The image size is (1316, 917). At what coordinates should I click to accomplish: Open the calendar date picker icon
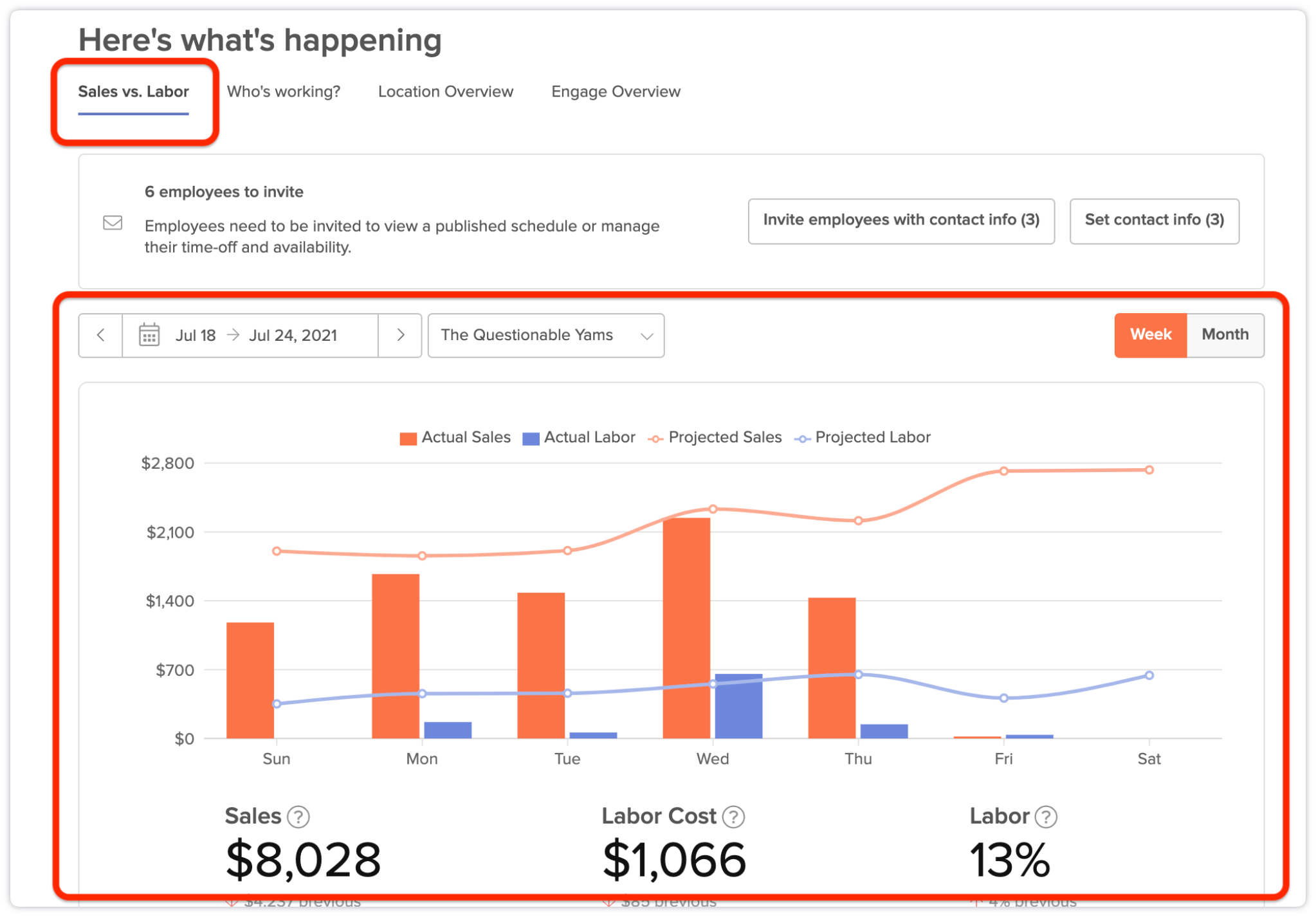(x=149, y=335)
